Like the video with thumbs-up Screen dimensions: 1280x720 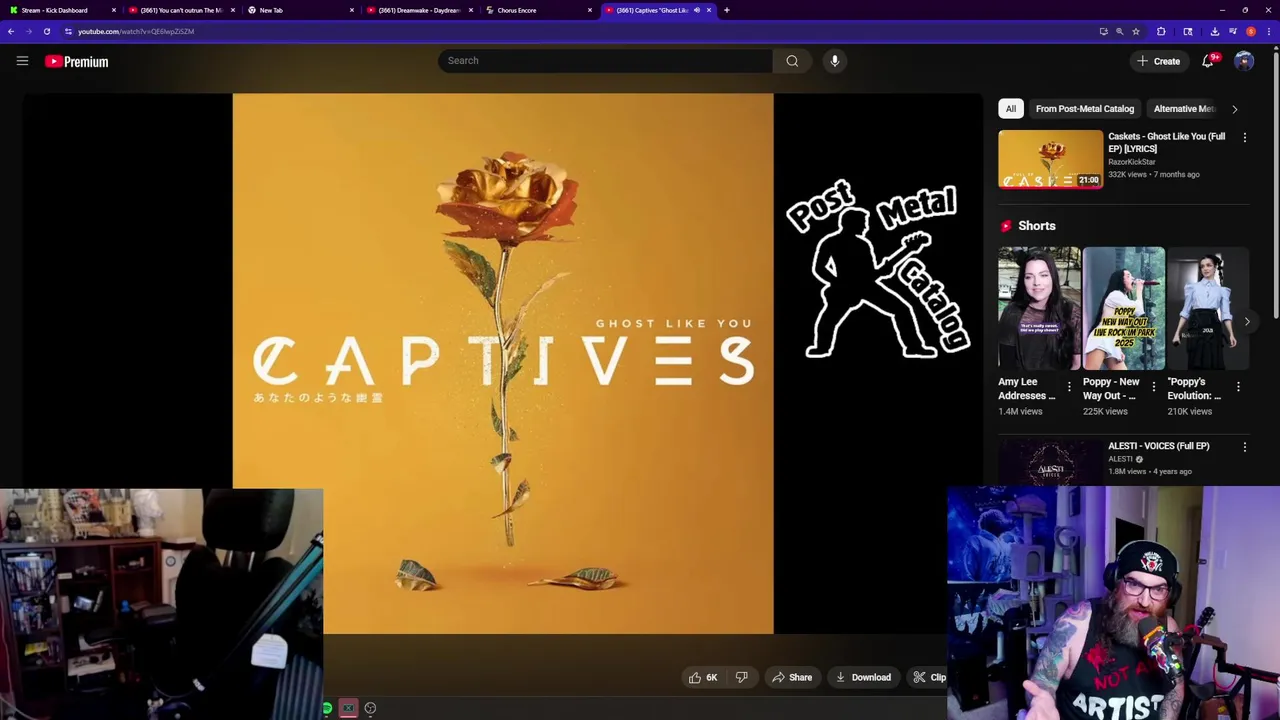pos(704,677)
